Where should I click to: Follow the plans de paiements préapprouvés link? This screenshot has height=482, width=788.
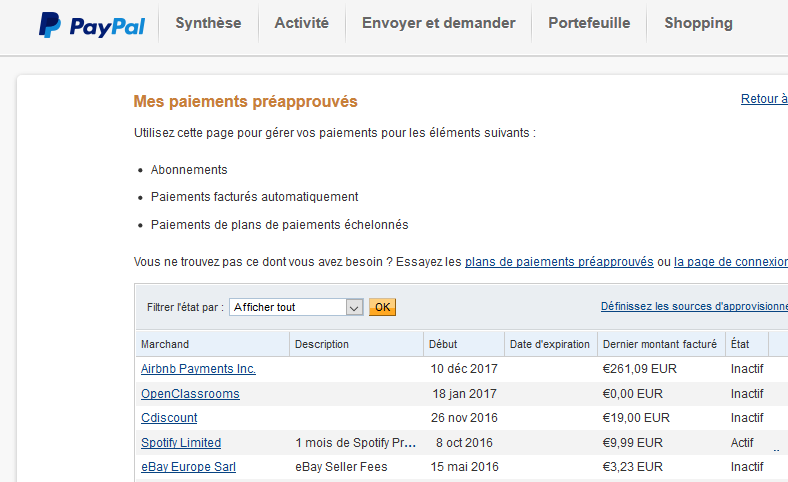tap(559, 262)
